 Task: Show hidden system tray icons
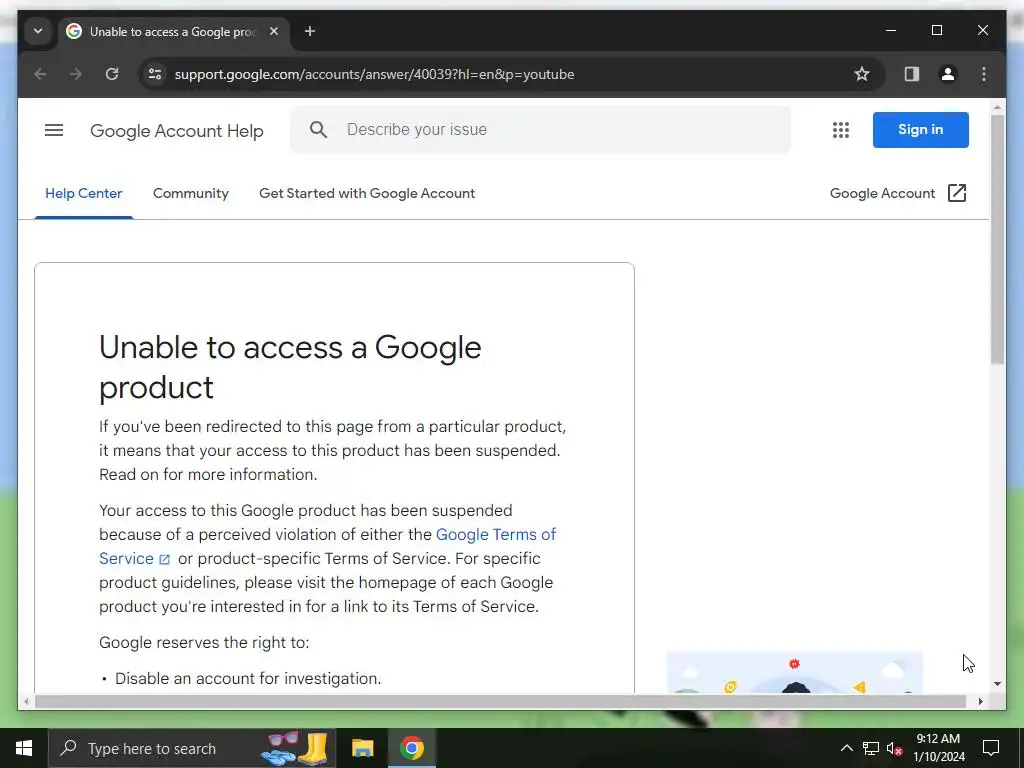point(846,748)
